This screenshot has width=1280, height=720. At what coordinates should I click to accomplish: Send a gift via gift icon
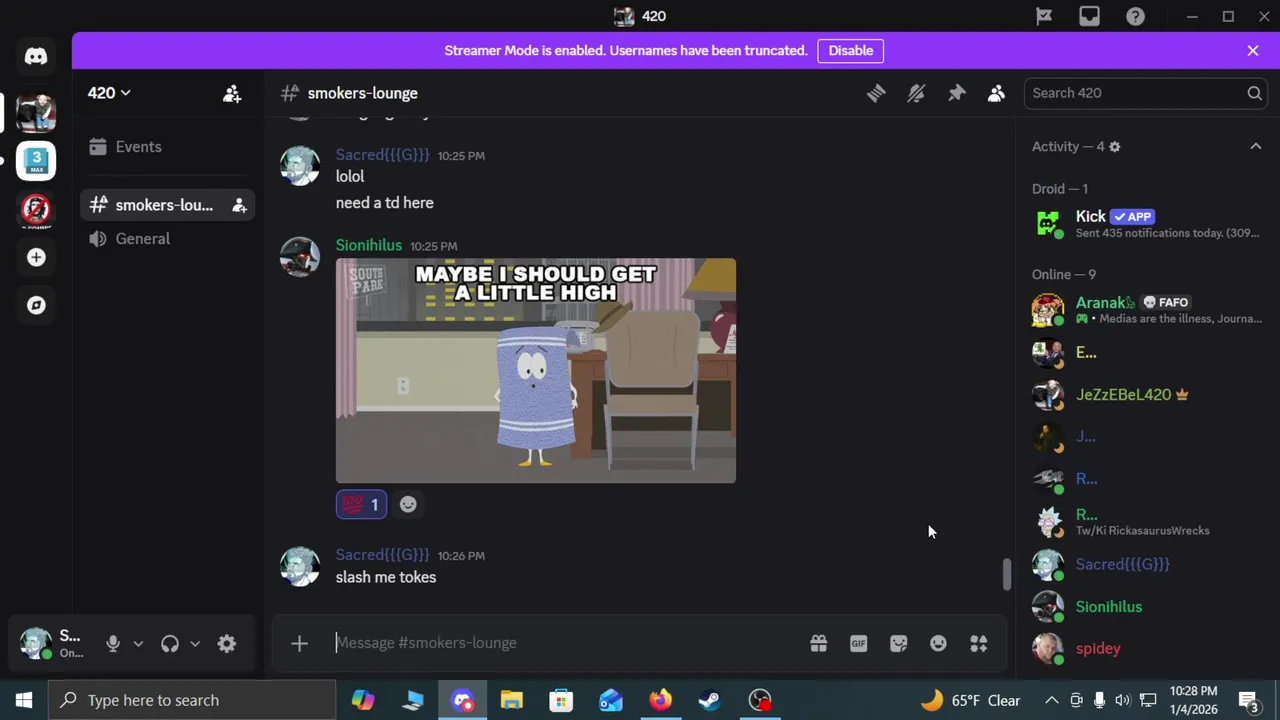pos(819,643)
